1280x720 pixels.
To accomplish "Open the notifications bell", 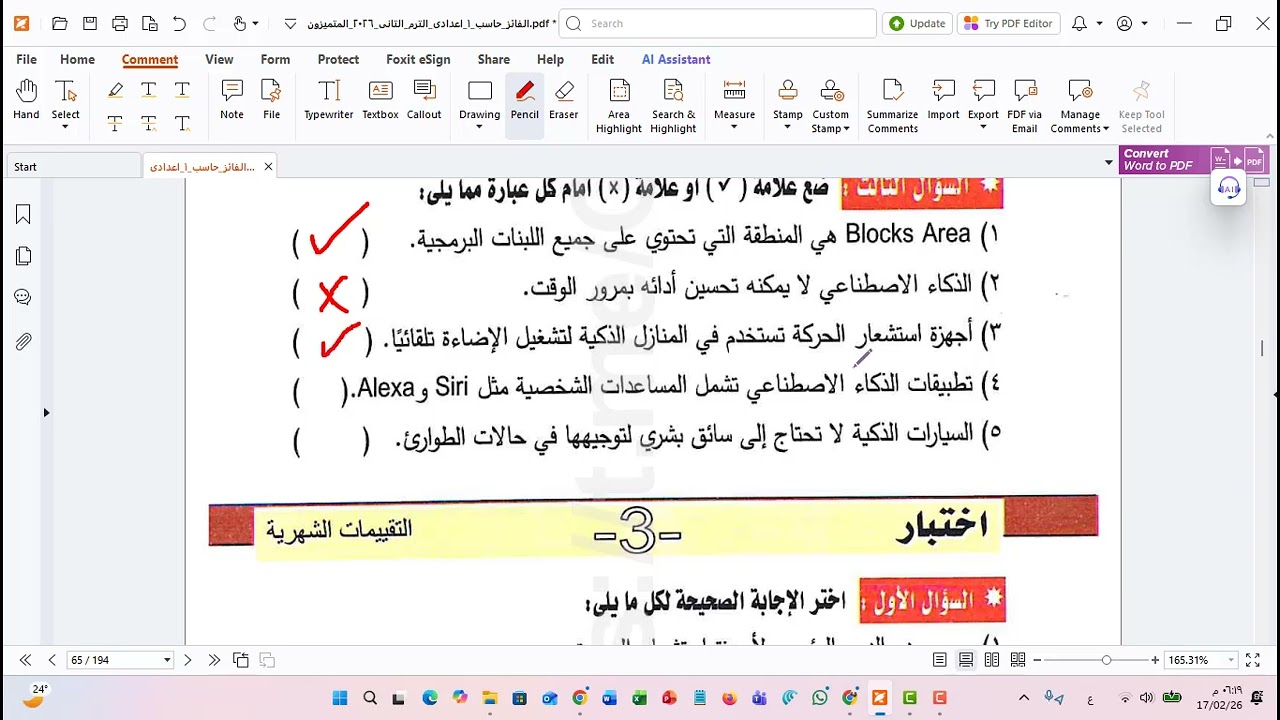I will pos(1079,23).
